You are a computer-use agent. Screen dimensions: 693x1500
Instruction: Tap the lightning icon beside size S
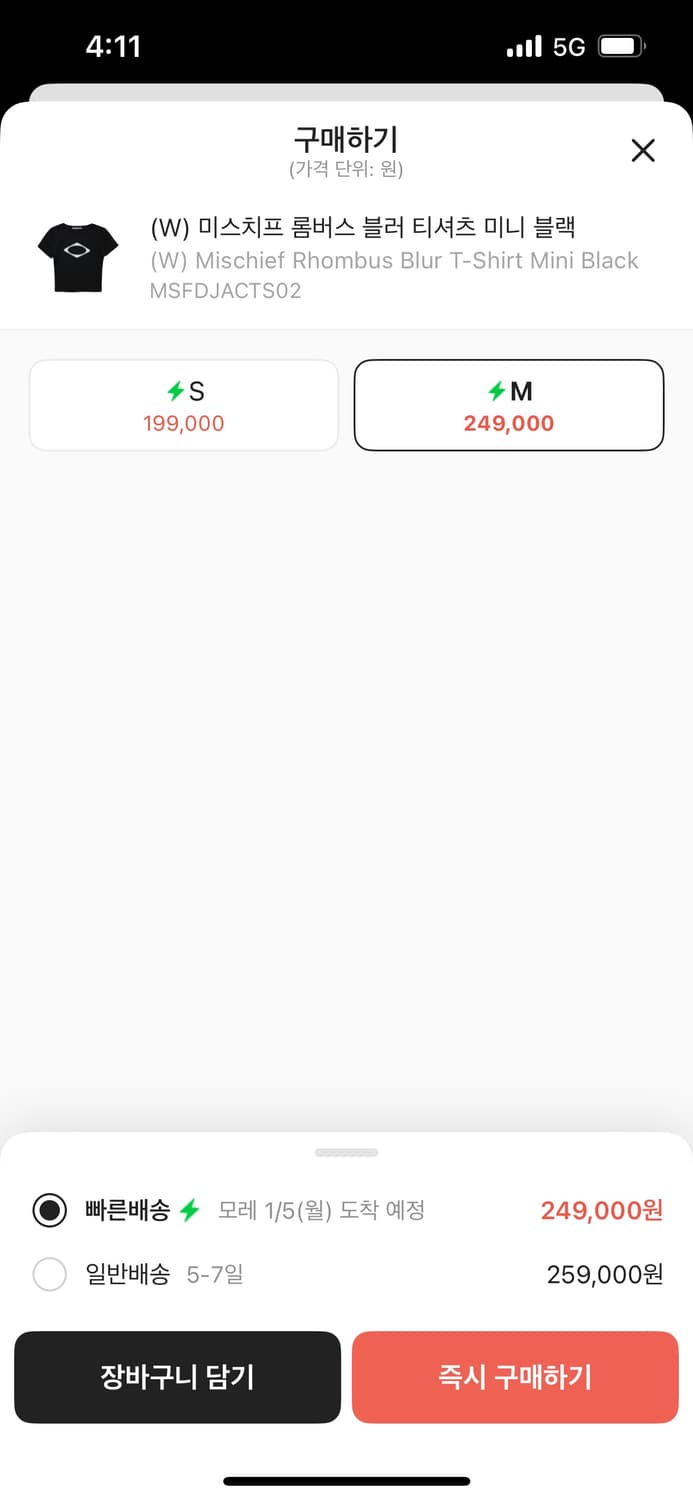(177, 391)
